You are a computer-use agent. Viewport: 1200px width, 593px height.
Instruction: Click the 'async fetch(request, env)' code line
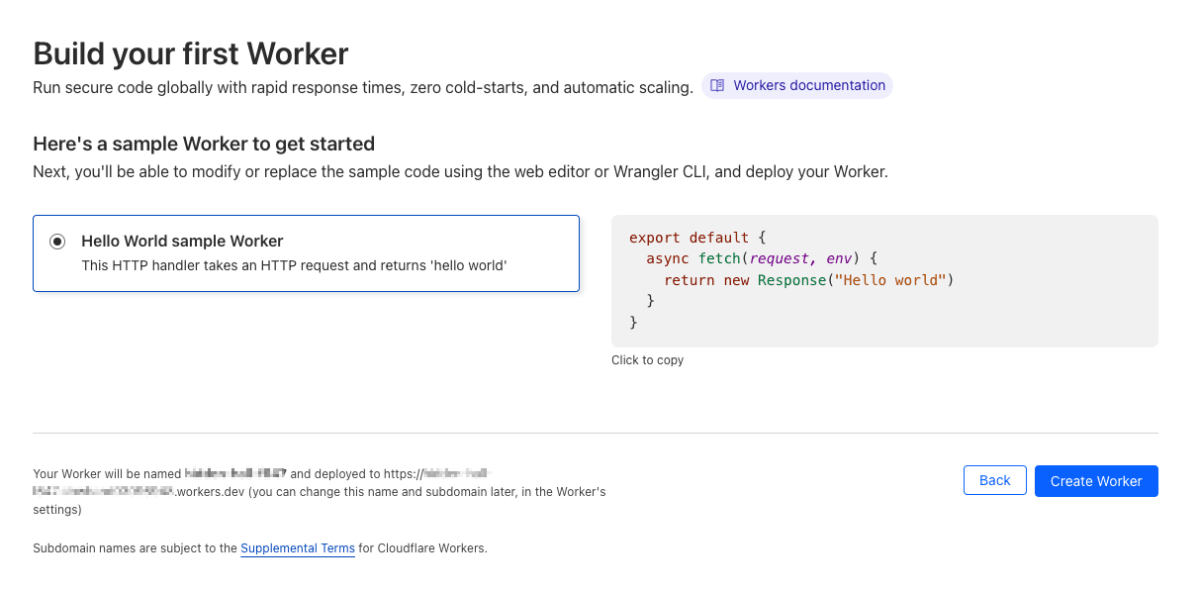pyautogui.click(x=761, y=259)
